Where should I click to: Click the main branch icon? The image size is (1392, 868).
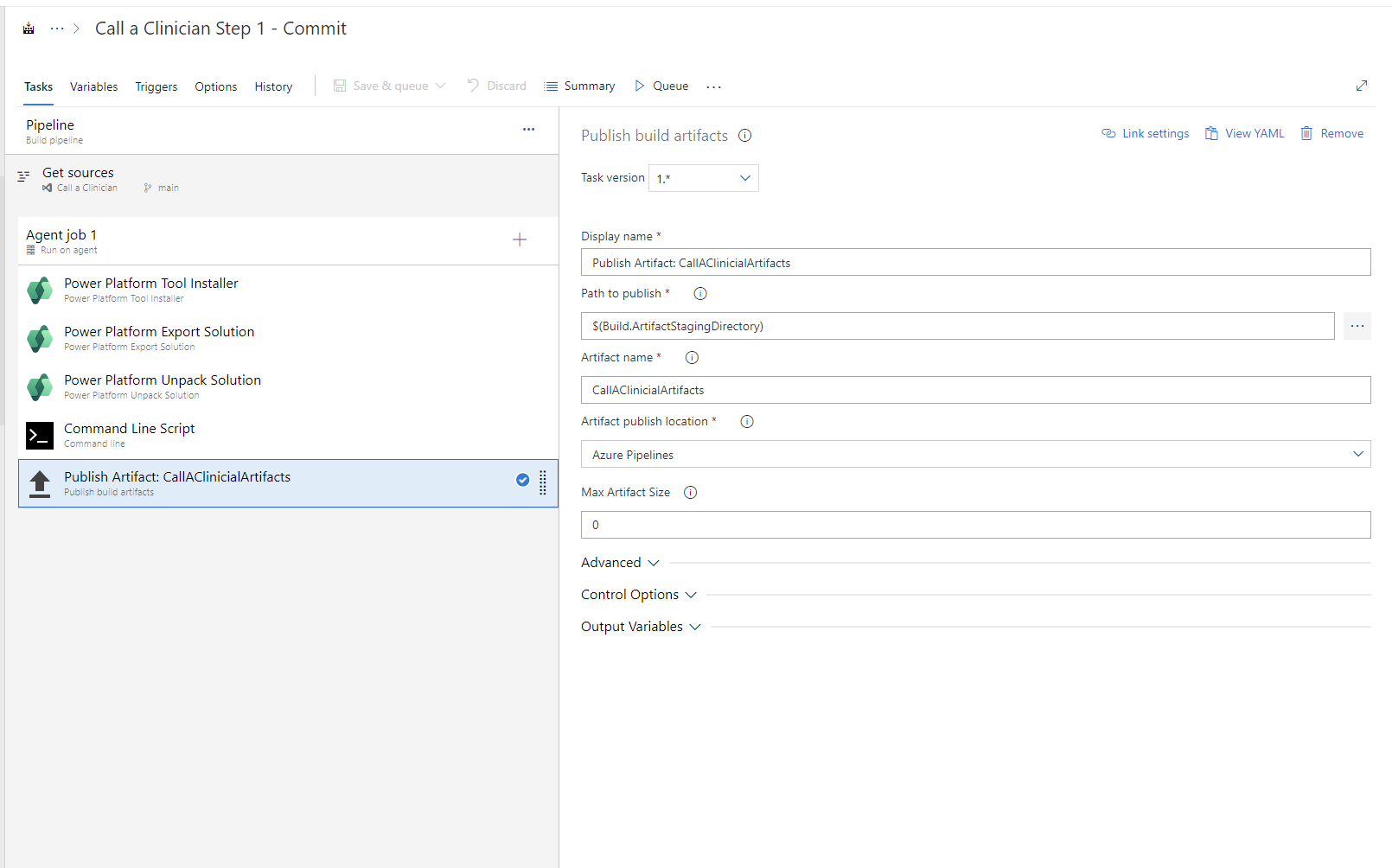[148, 188]
